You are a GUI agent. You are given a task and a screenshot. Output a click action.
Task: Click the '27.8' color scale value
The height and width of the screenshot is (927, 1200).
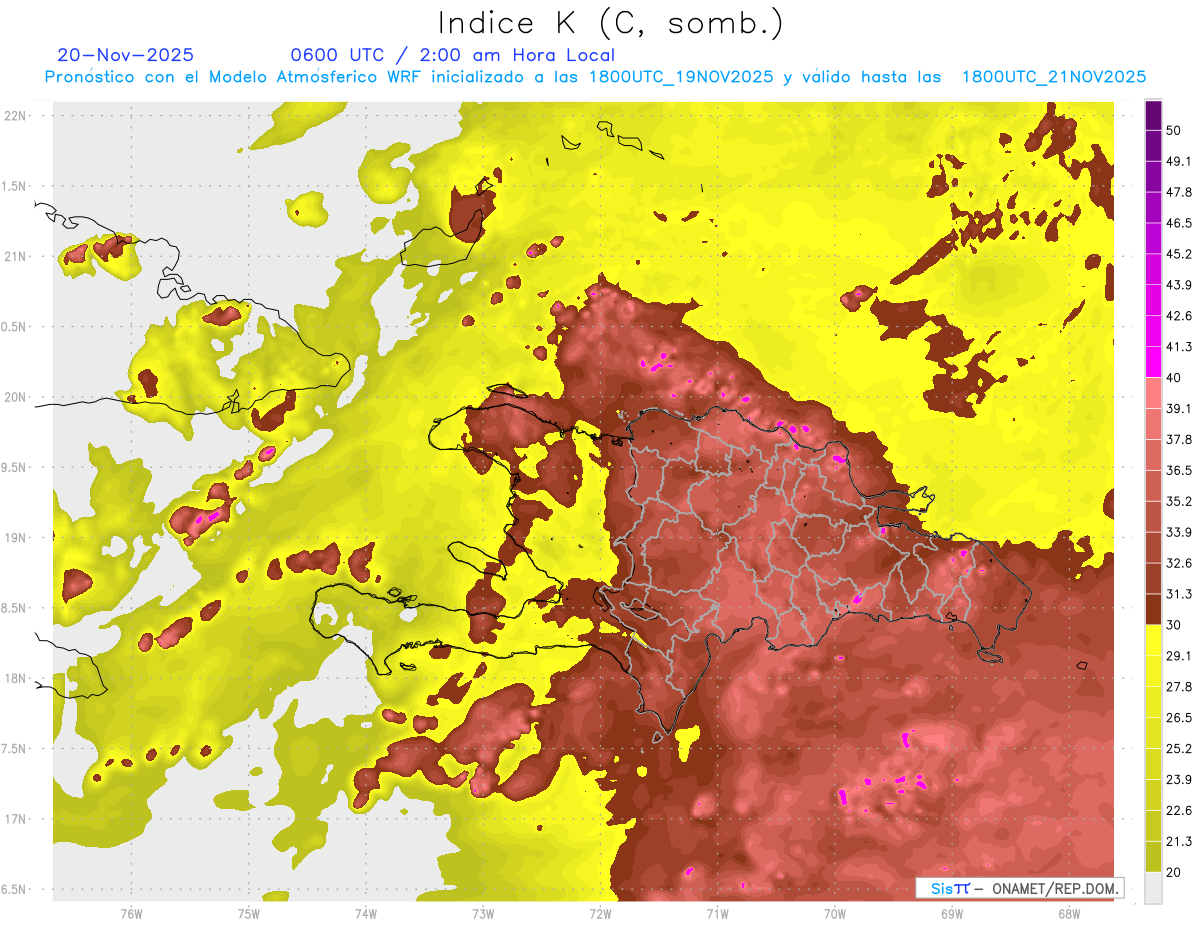(1178, 687)
